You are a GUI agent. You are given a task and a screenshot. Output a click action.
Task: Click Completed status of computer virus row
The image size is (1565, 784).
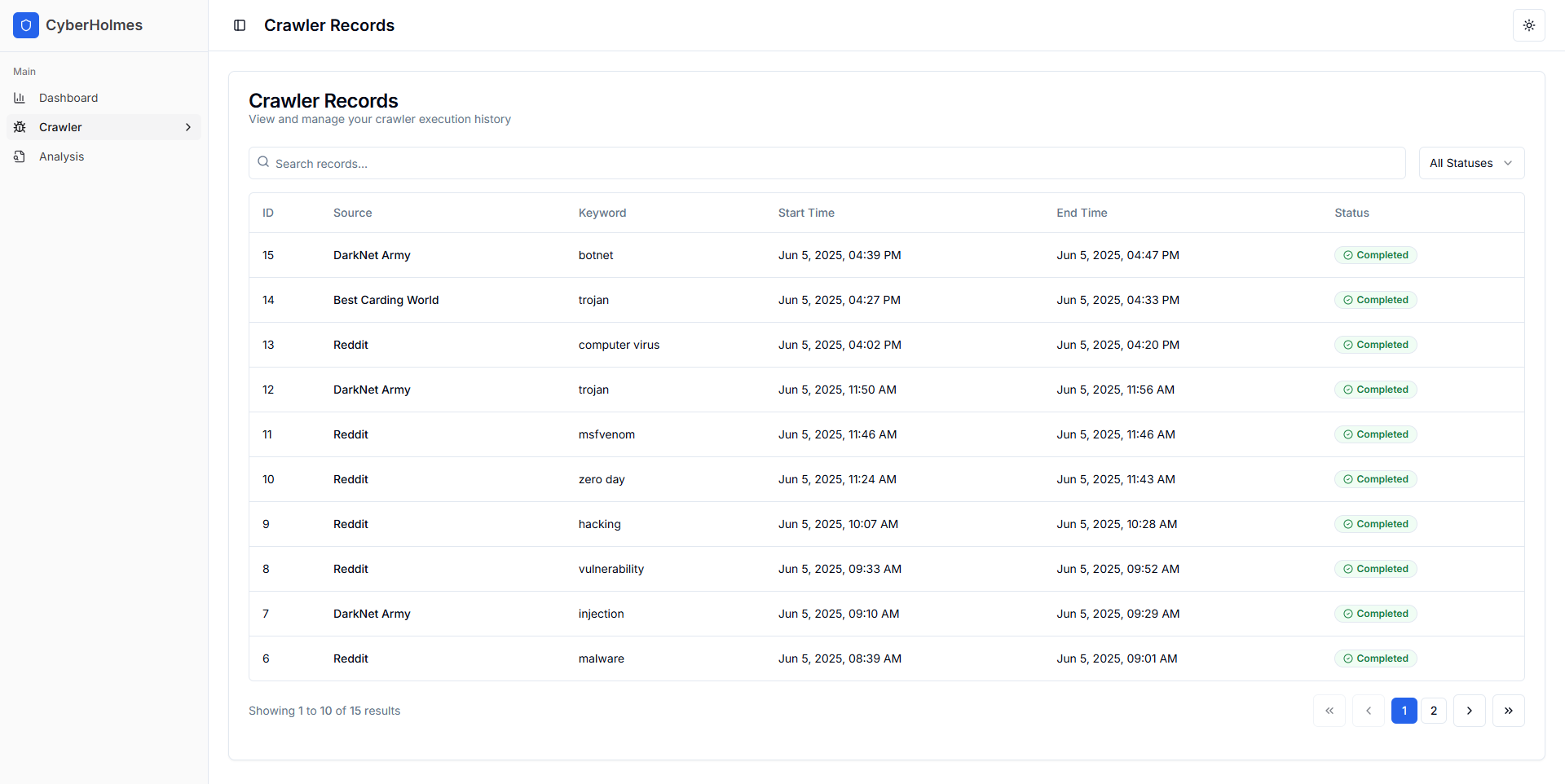point(1376,345)
